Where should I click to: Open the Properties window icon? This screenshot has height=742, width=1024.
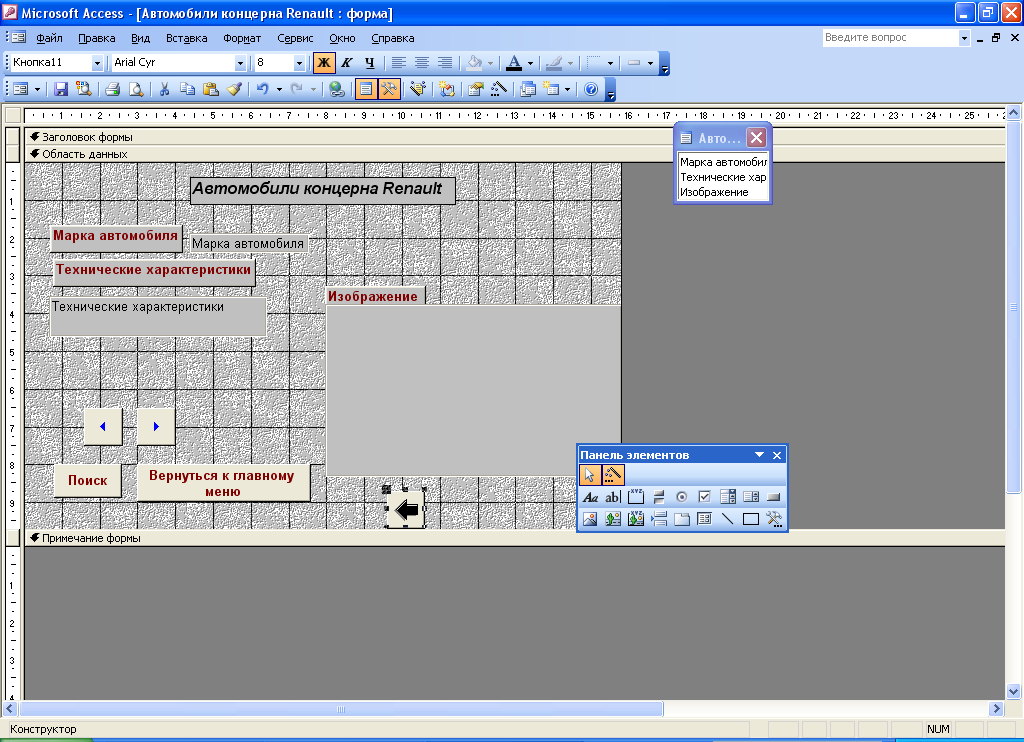tap(475, 89)
